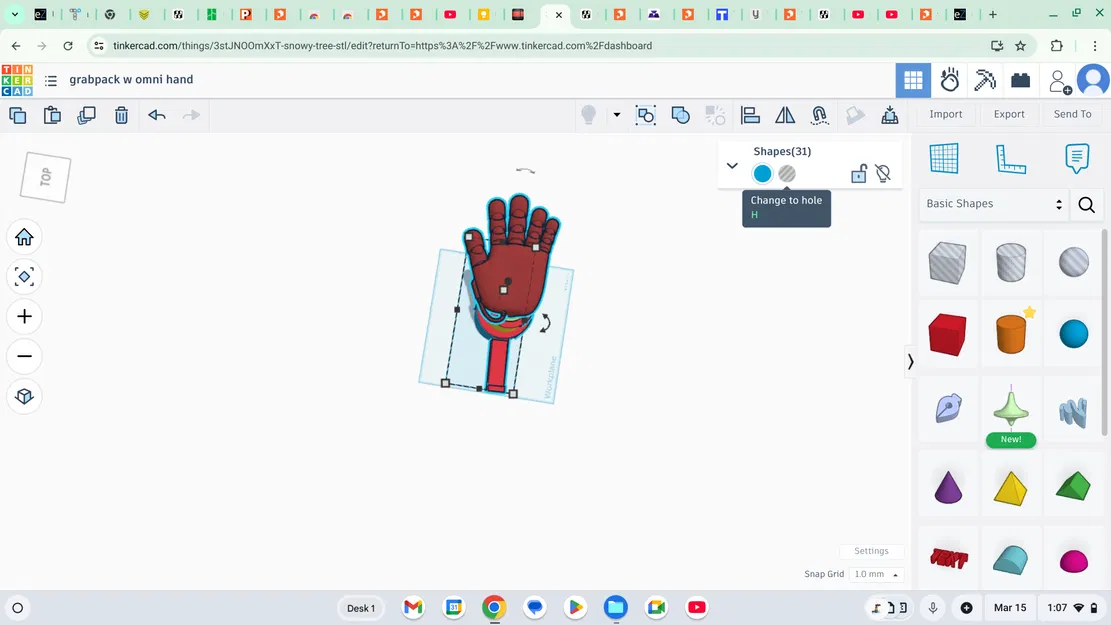Image resolution: width=1111 pixels, height=625 pixels.
Task: Delete the selected shape with the trash icon
Action: [x=121, y=115]
